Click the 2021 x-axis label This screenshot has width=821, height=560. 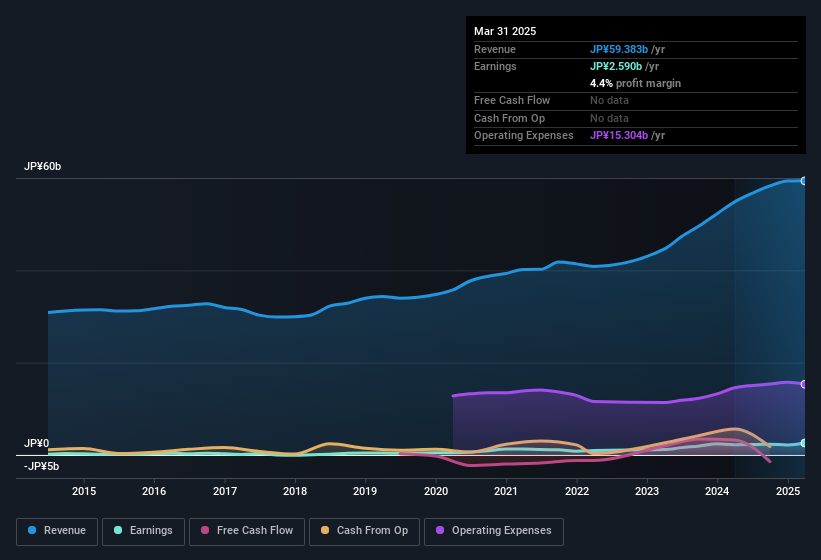click(x=506, y=491)
